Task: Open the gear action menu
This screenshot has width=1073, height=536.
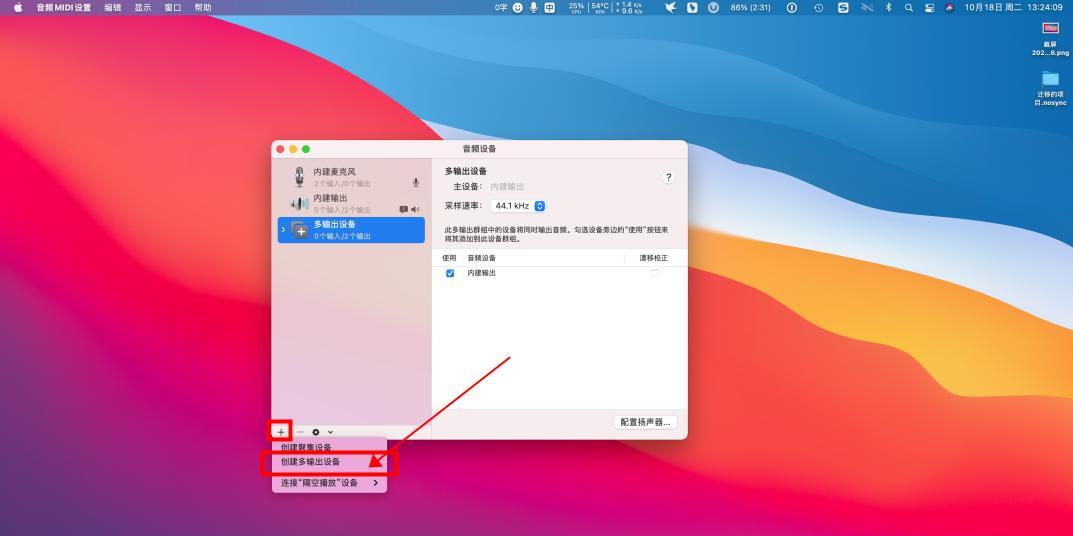Action: coord(315,432)
